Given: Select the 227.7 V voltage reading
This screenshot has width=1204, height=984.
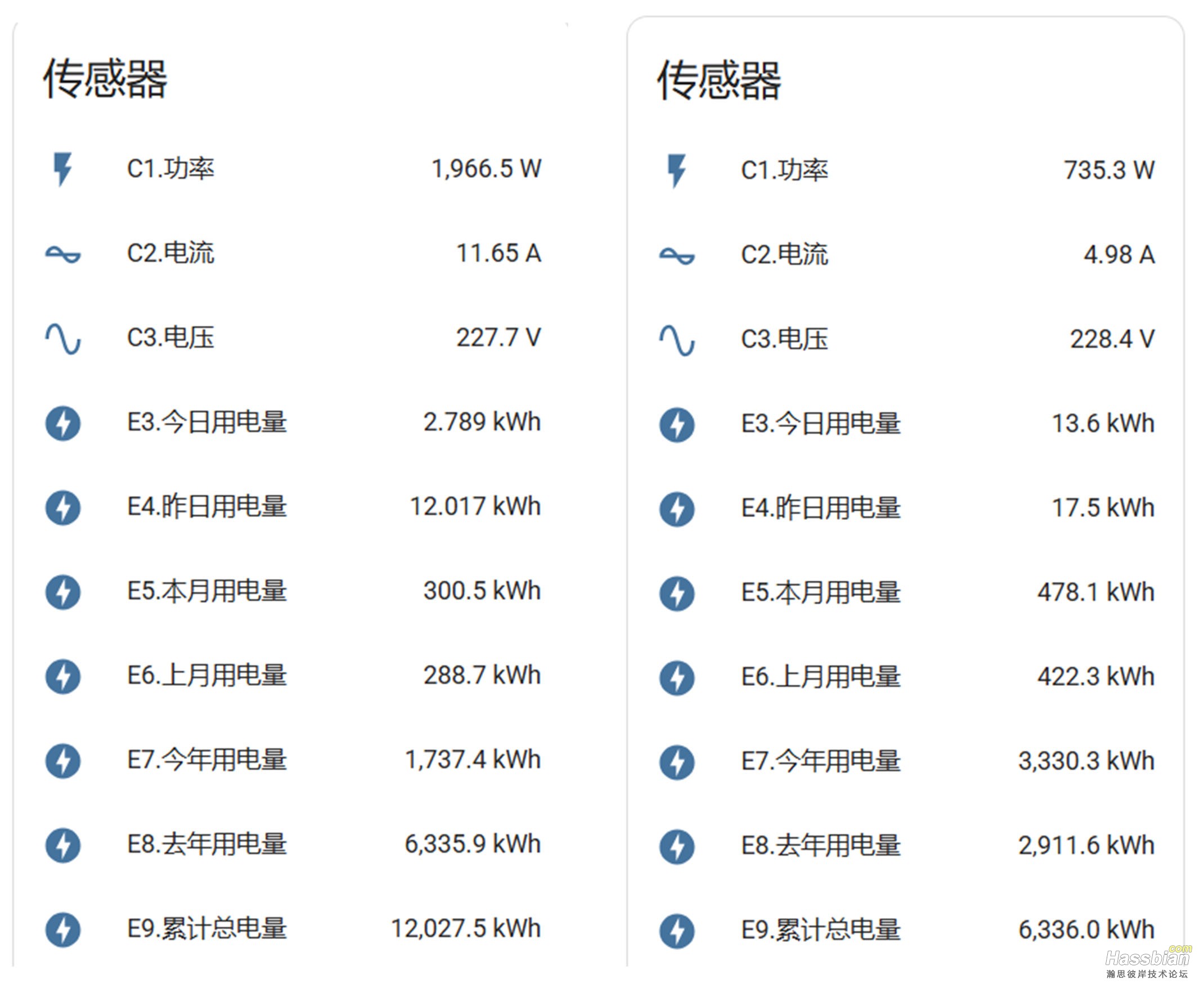Looking at the screenshot, I should point(499,338).
